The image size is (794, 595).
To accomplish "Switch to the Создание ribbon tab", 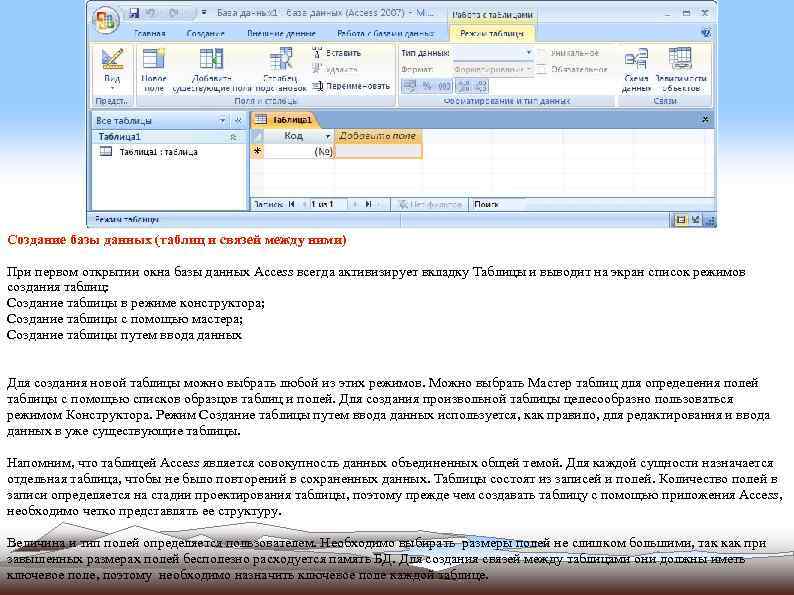I will click(x=205, y=34).
